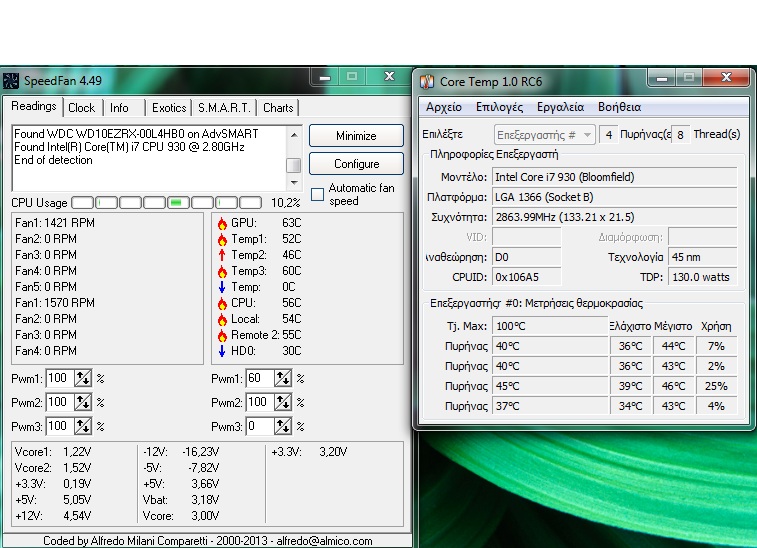Click the Minimize button in SpeedFan
757x548 pixels.
click(x=356, y=136)
